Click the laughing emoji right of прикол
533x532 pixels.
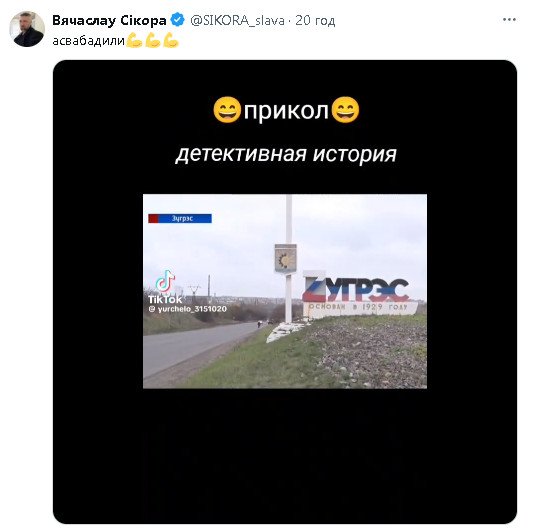345,110
